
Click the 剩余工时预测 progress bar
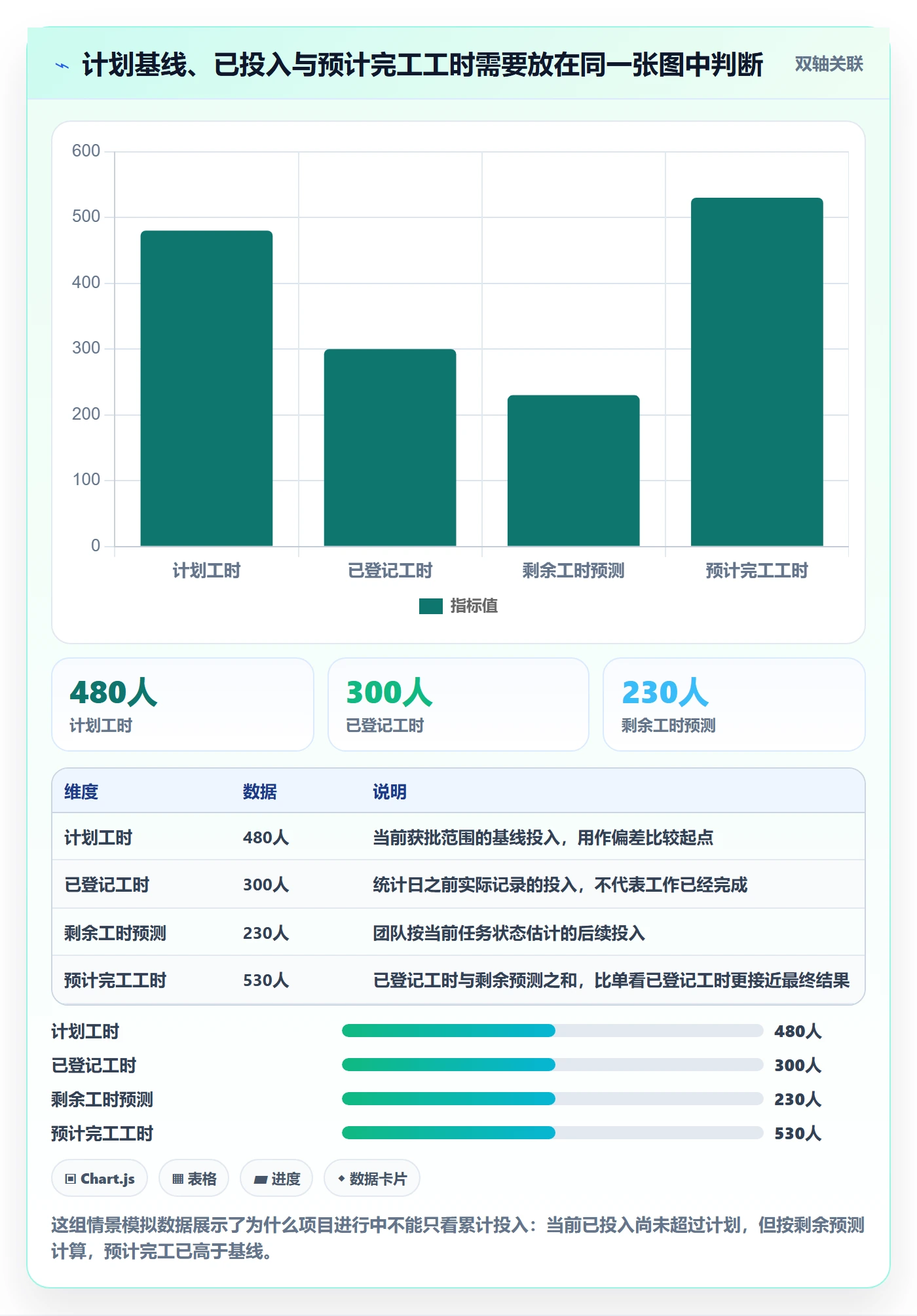click(x=552, y=1099)
